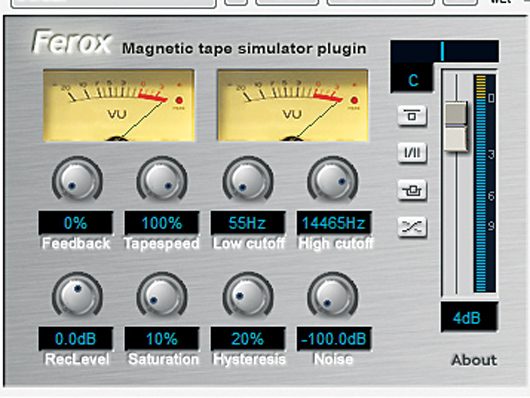The height and width of the screenshot is (398, 530).
Task: Click the High cutoff knob
Action: click(x=333, y=180)
